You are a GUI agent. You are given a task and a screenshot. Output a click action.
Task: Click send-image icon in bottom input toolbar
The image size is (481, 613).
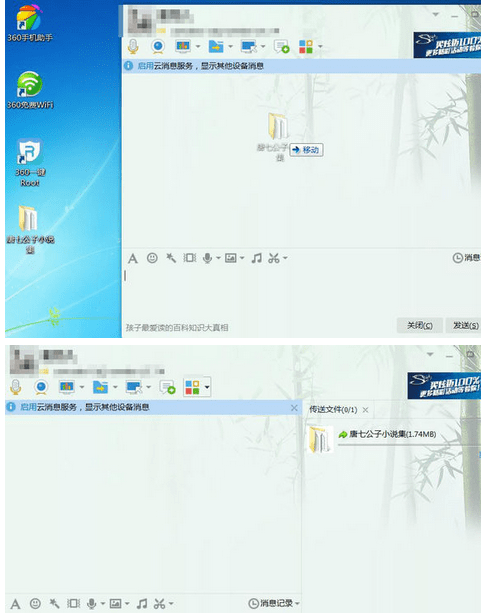tap(115, 604)
